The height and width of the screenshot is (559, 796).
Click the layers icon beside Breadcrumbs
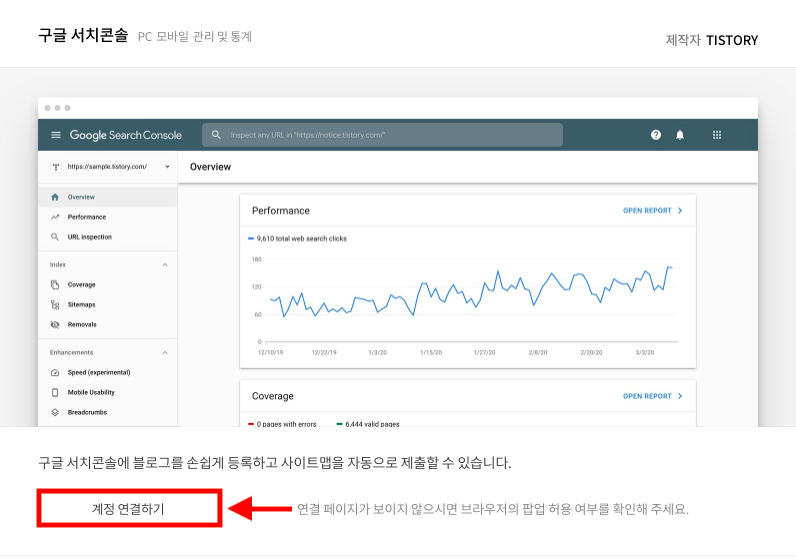point(55,412)
